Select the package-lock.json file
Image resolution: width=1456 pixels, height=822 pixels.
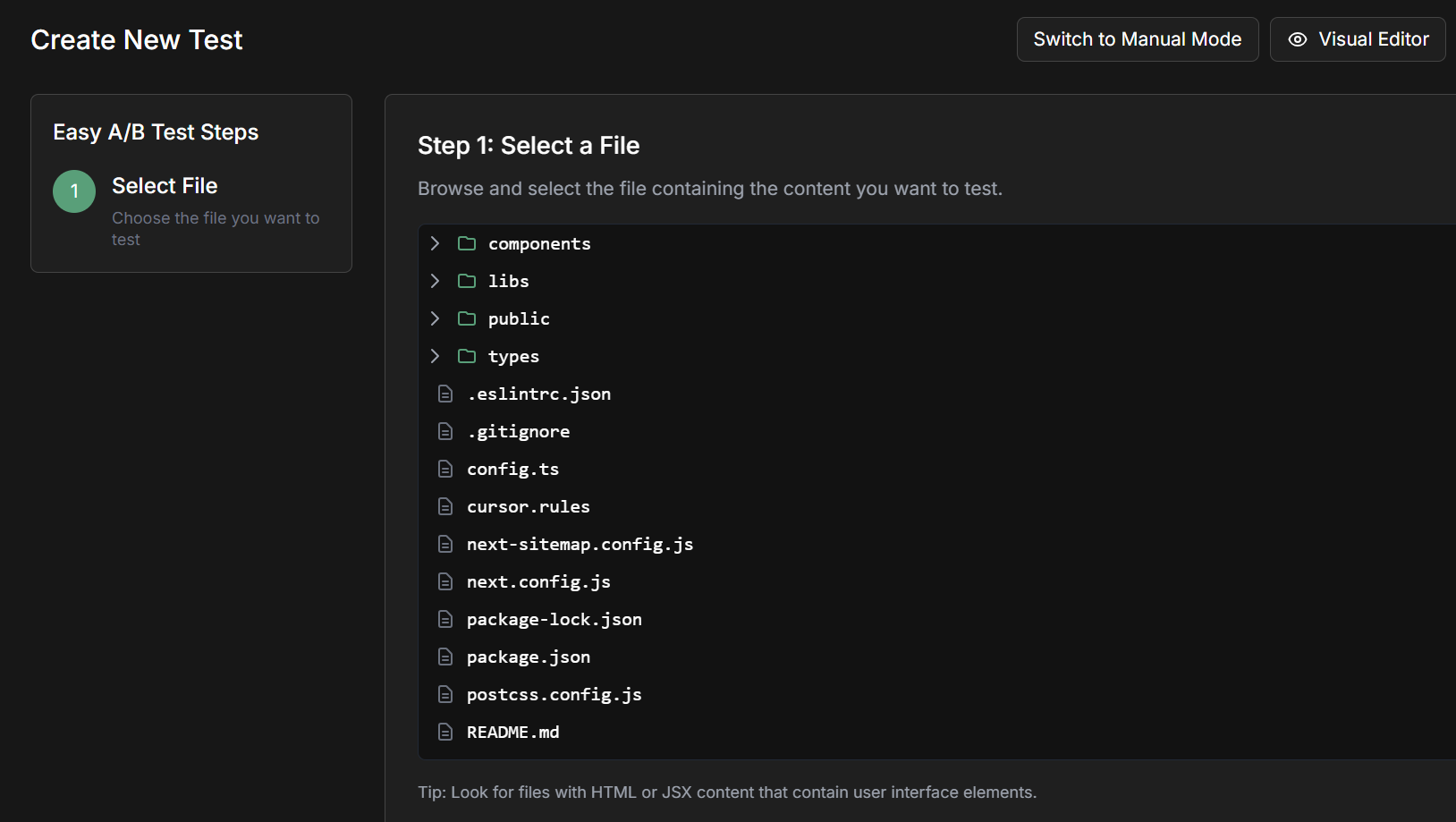[x=554, y=618]
